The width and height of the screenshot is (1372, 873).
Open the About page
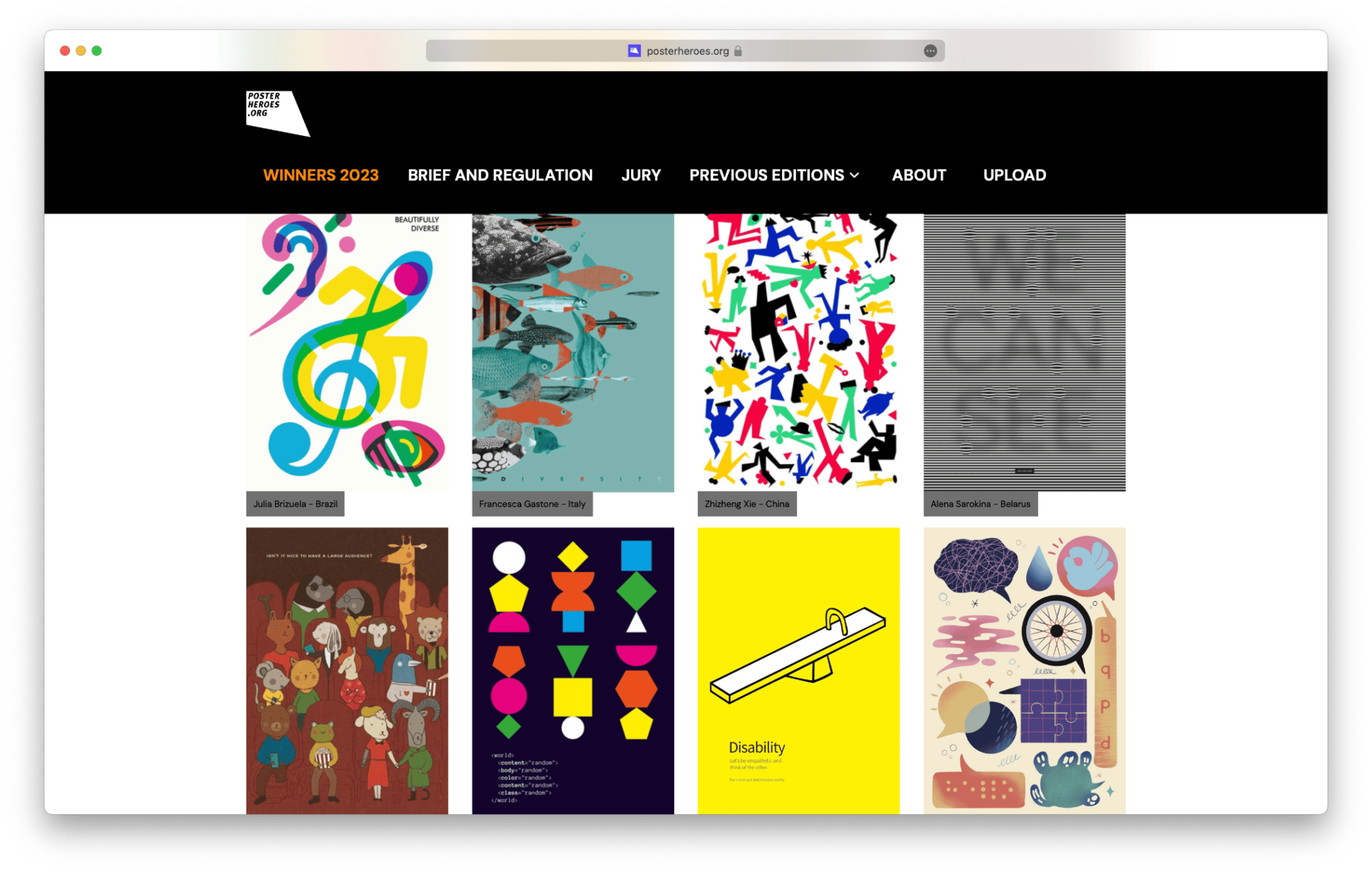coord(919,175)
